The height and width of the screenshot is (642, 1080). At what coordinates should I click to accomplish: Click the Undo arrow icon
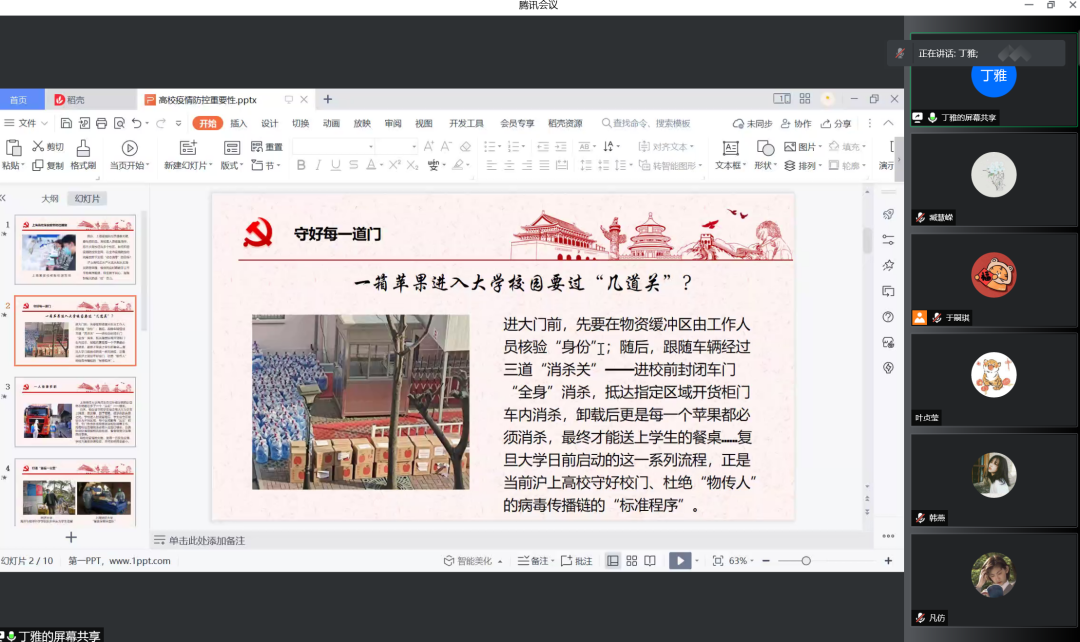[x=136, y=124]
